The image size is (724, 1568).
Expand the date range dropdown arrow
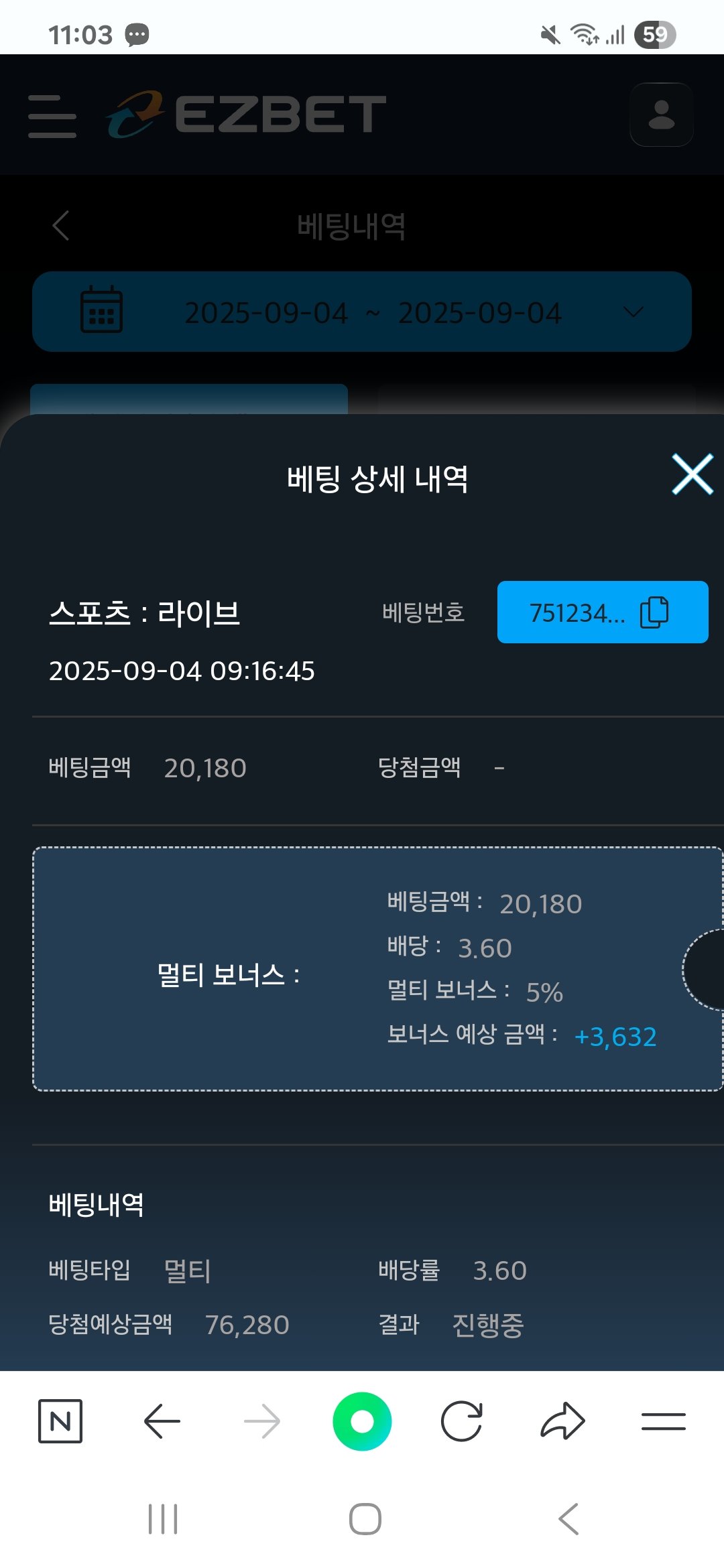[x=633, y=312]
